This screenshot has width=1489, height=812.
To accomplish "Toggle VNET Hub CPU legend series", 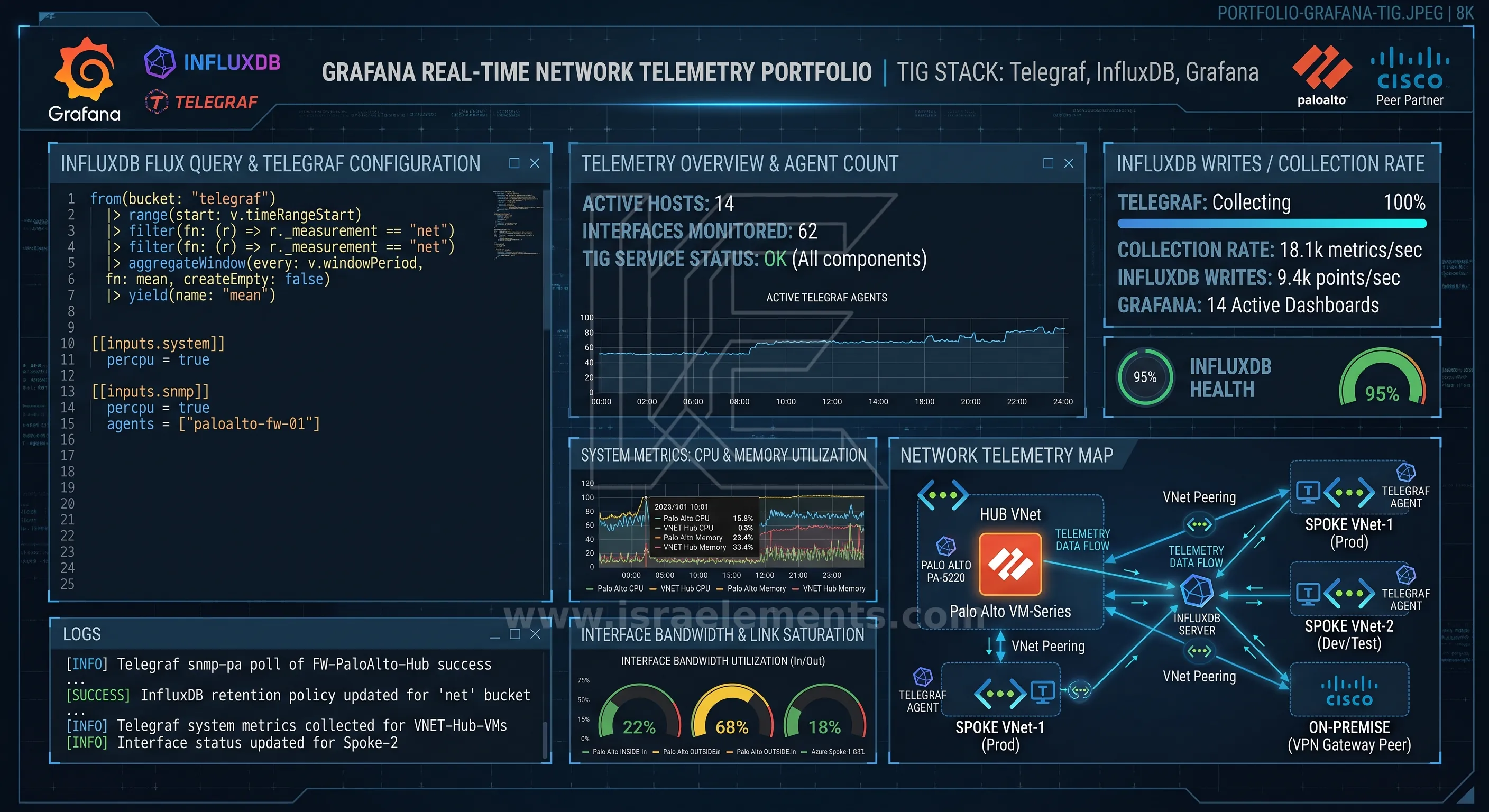I will point(680,588).
